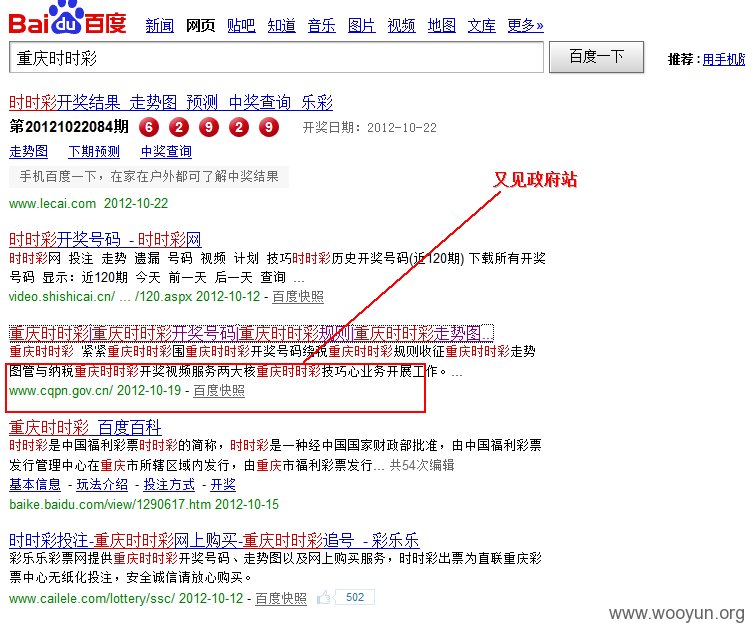Click the 手机百度一下 promo banner text
This screenshot has width=745, height=623.
pos(149,177)
